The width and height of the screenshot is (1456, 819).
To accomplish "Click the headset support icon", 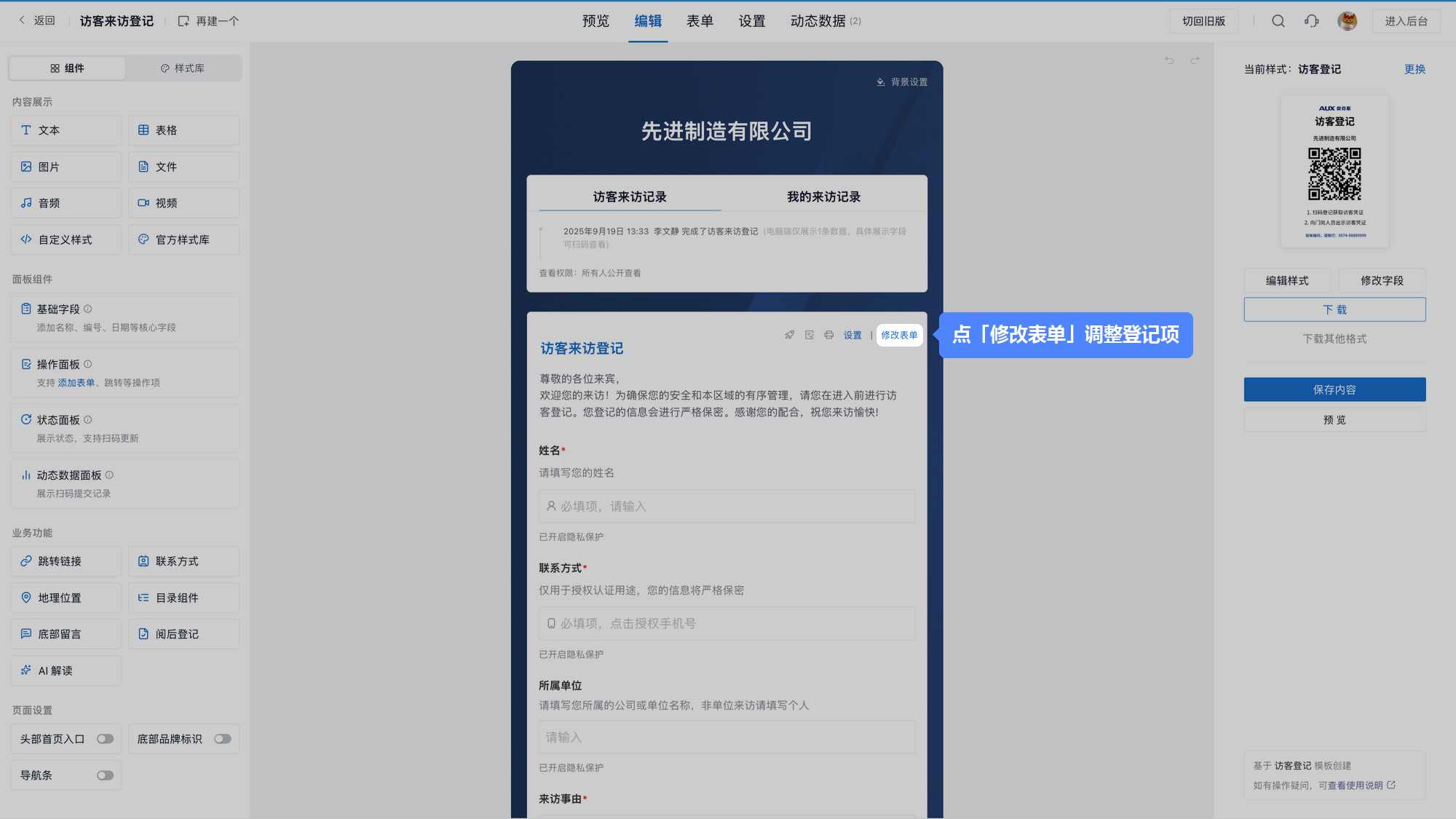I will point(1312,21).
